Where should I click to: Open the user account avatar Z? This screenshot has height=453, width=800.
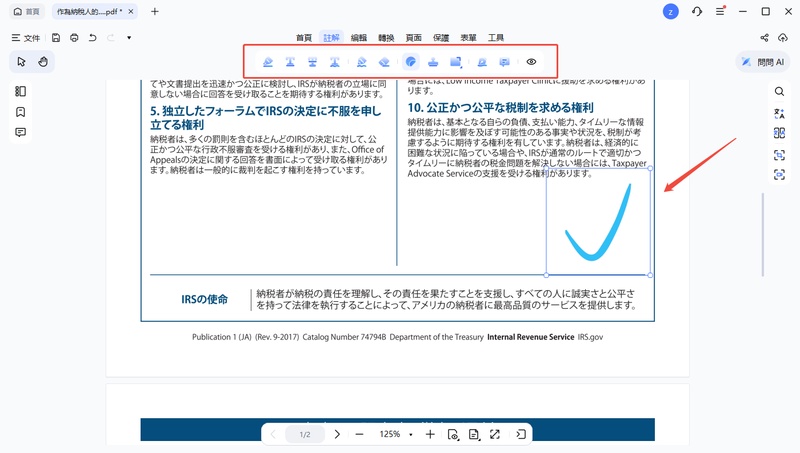(x=670, y=11)
